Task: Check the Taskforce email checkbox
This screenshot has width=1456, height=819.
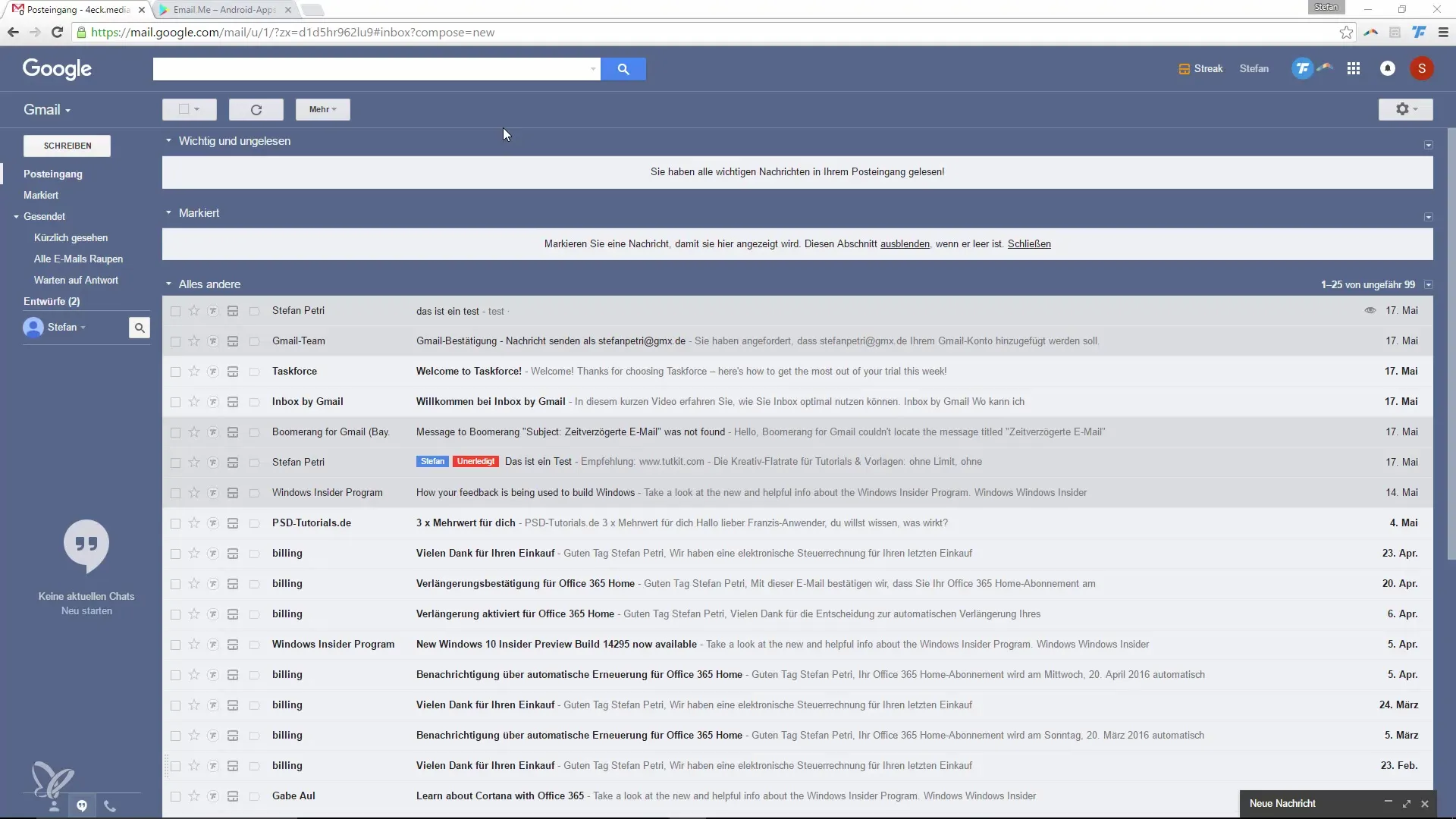Action: [x=175, y=372]
